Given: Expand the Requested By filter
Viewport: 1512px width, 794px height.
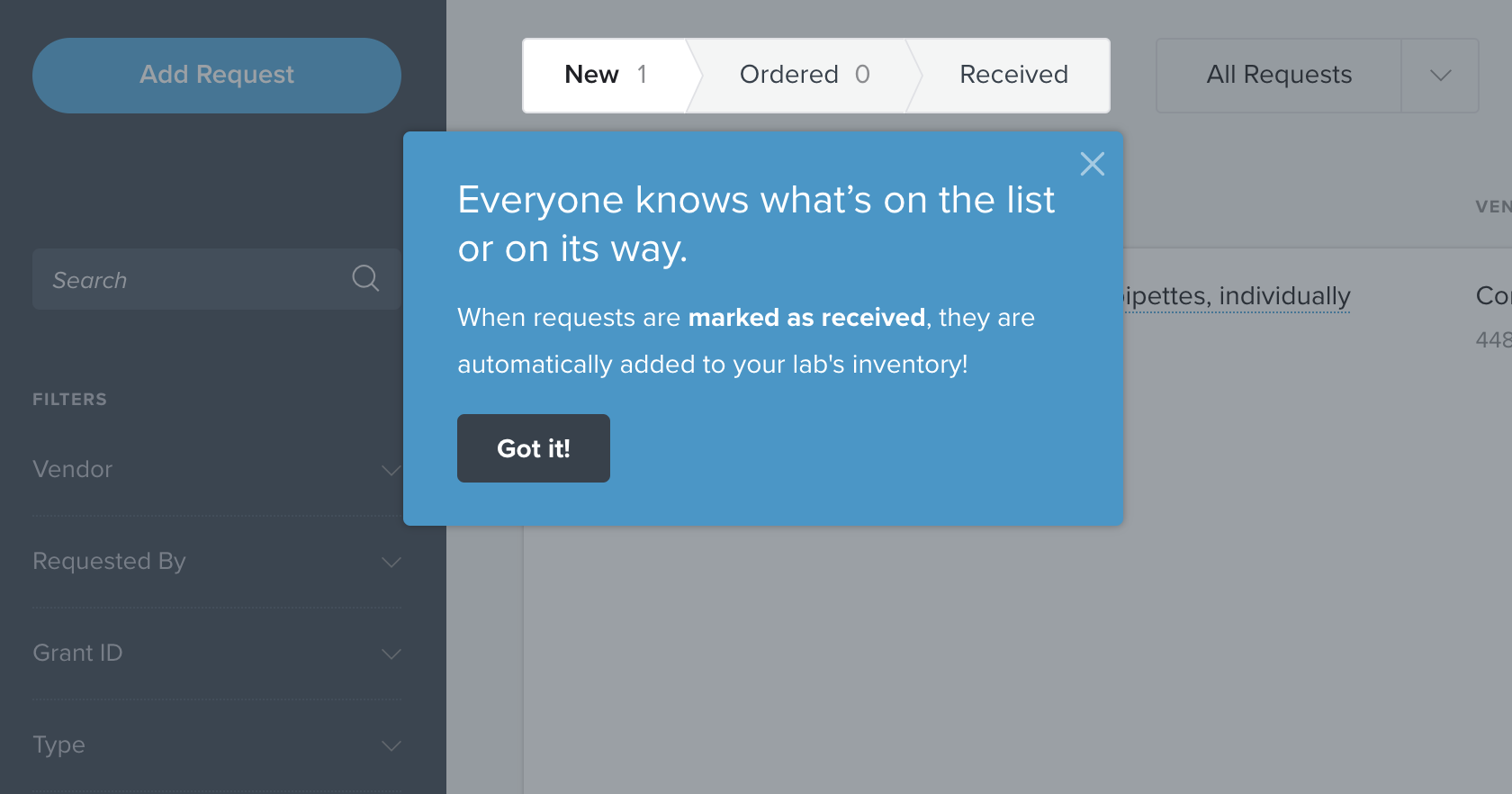Looking at the screenshot, I should point(217,562).
